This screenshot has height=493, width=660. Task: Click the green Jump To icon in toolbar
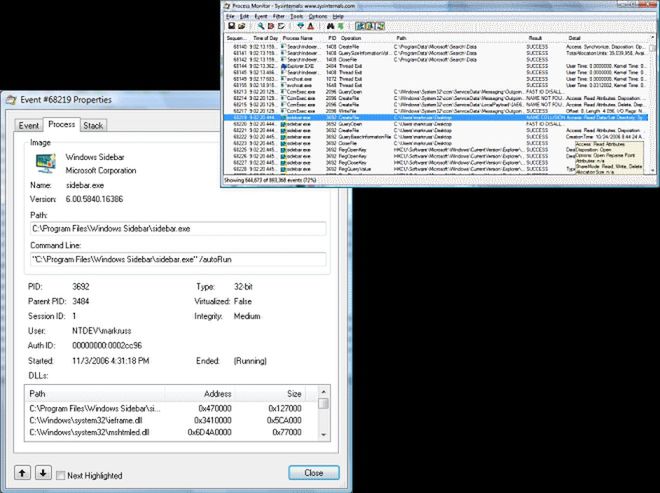[341, 26]
